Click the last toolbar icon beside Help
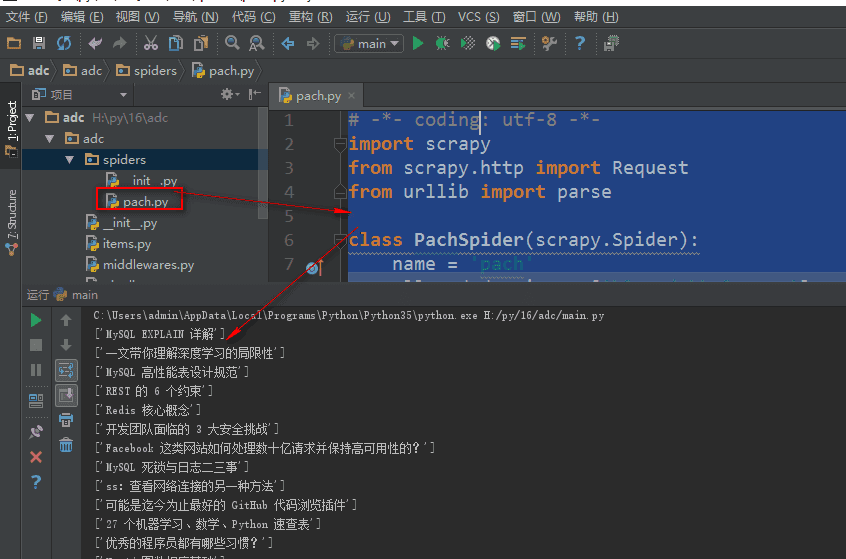This screenshot has height=559, width=846. (611, 43)
